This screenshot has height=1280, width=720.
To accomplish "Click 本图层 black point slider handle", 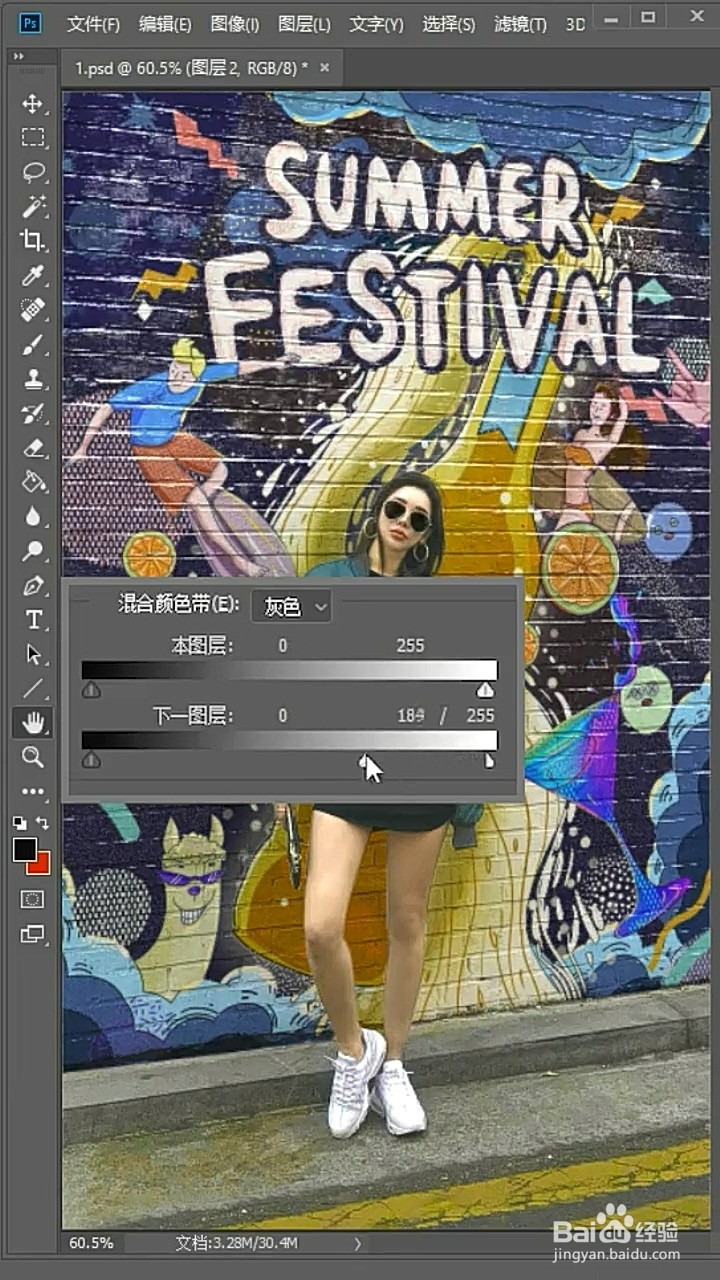I will (x=91, y=690).
